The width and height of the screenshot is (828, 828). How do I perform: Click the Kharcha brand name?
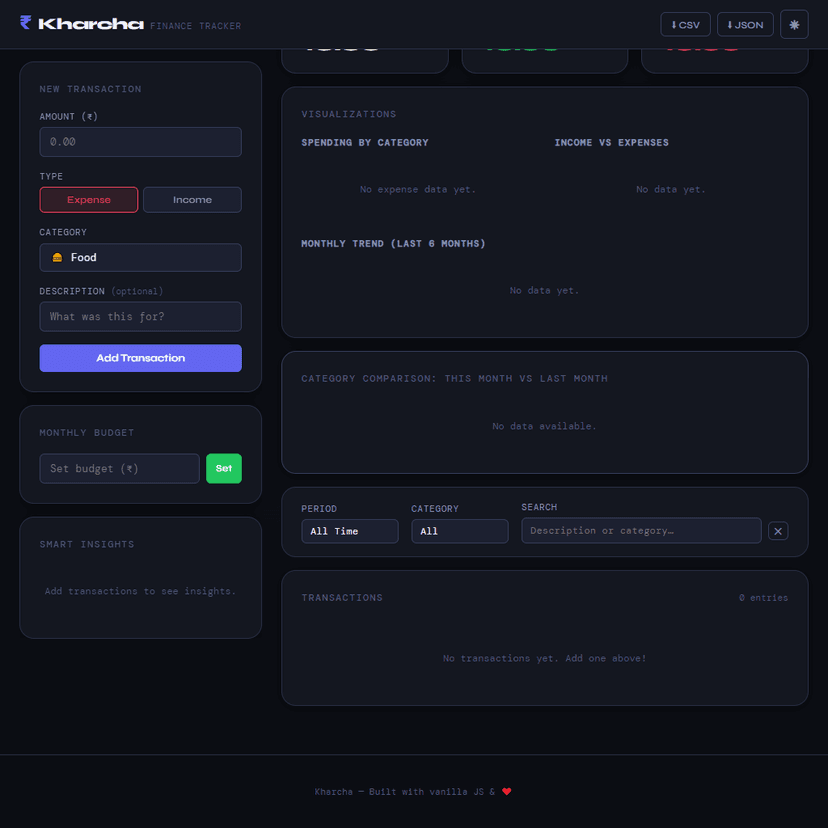coord(91,24)
